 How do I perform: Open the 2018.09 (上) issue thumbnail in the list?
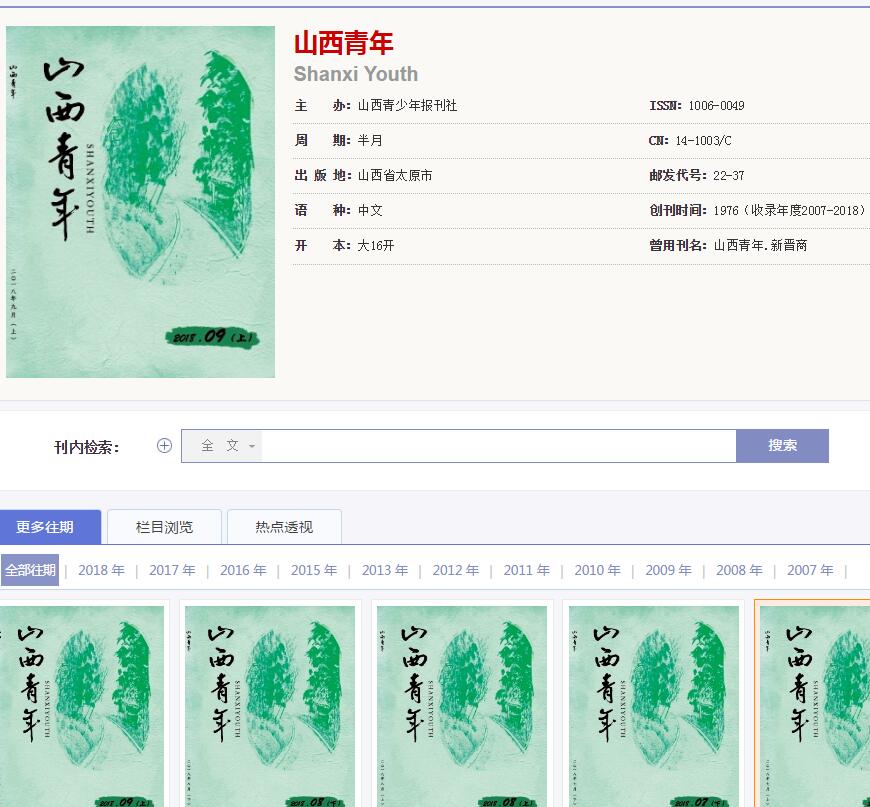tap(82, 706)
